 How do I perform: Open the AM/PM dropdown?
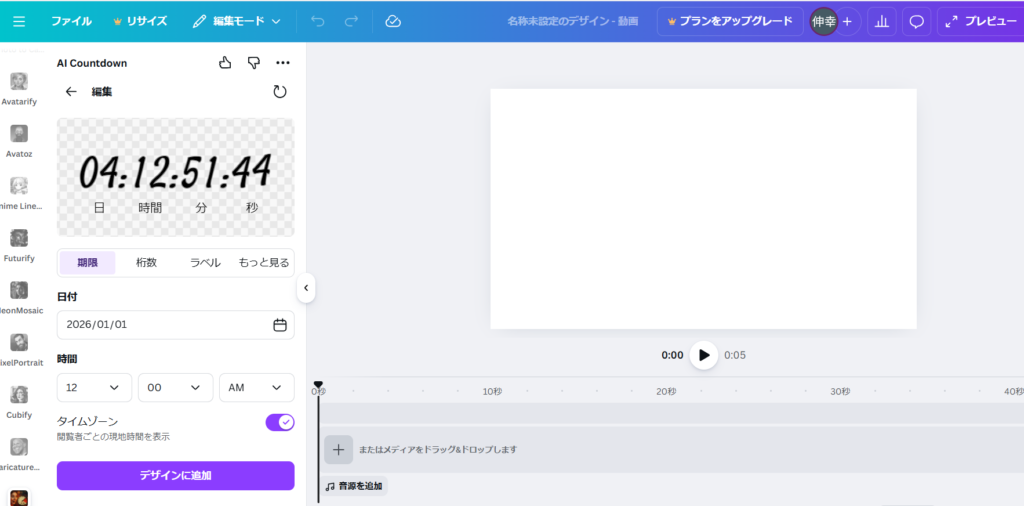click(256, 387)
